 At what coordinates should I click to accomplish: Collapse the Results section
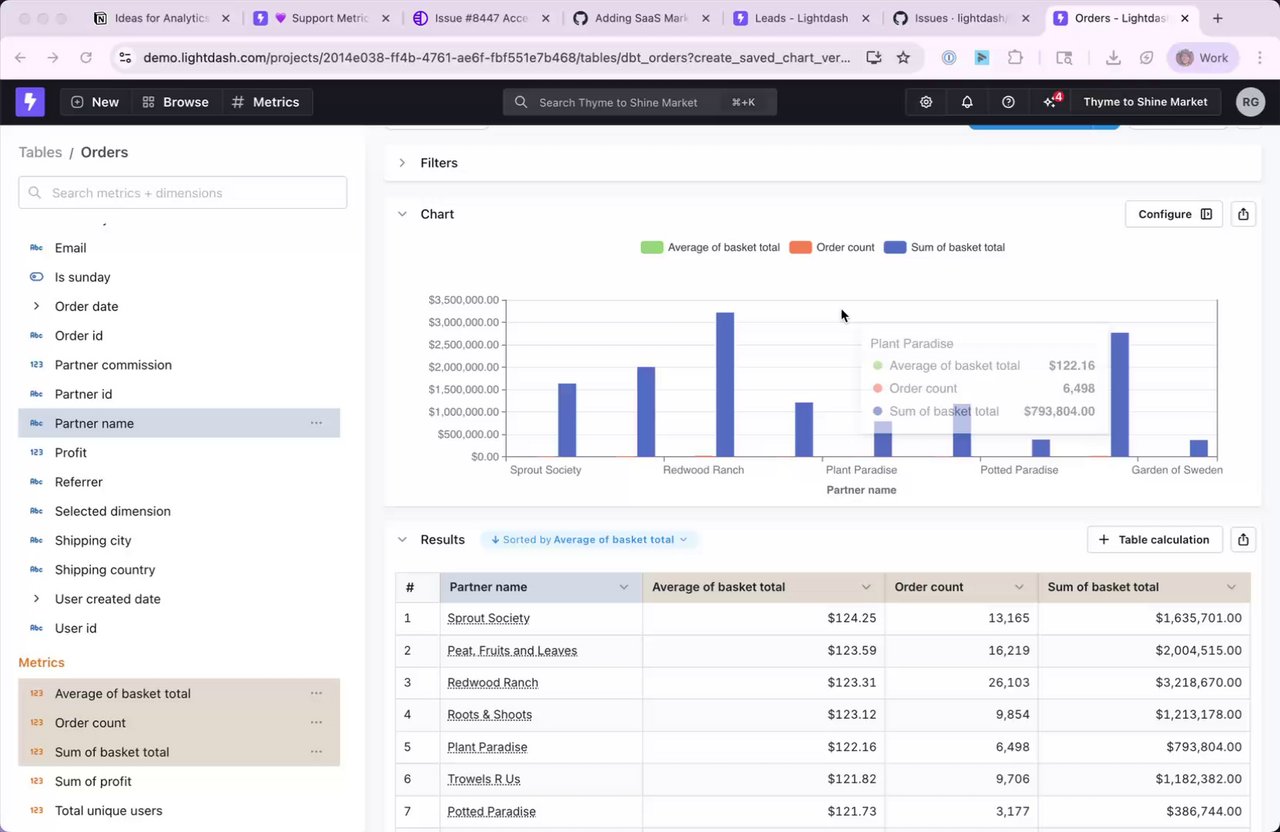(x=402, y=539)
